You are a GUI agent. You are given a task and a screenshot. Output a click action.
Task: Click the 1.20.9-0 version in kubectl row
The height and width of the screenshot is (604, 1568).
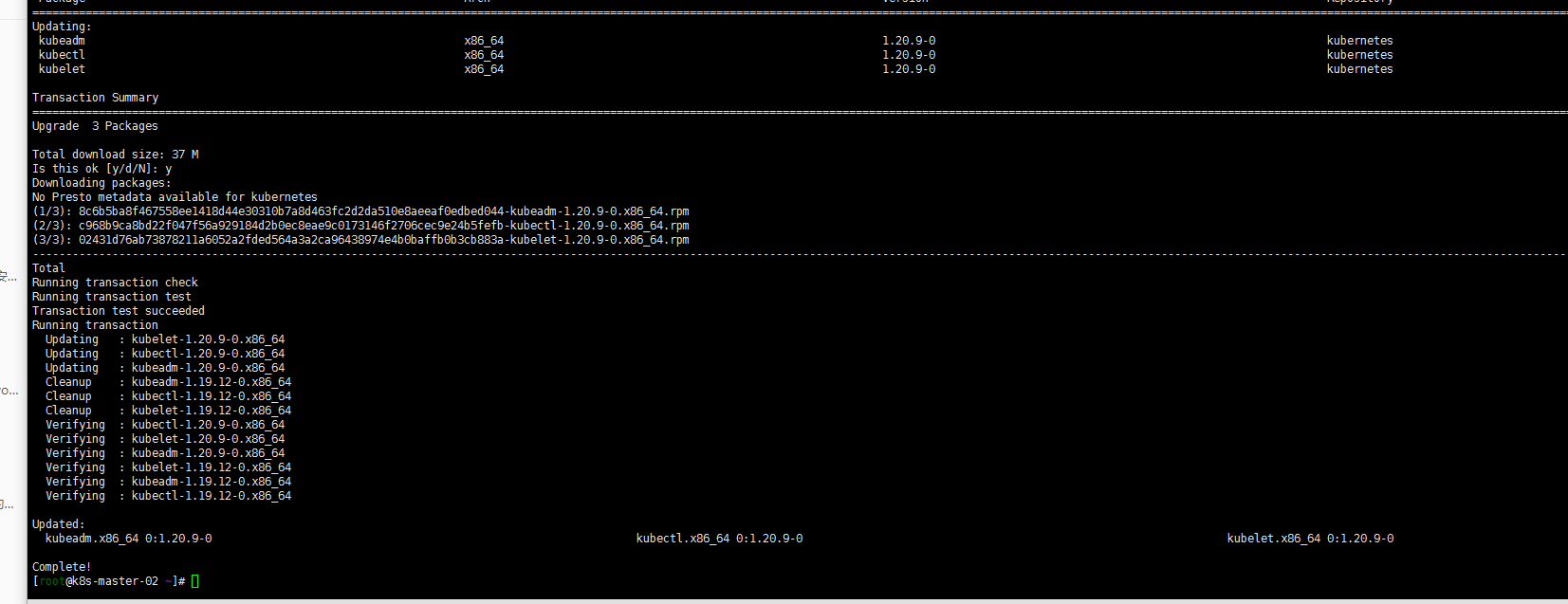909,55
